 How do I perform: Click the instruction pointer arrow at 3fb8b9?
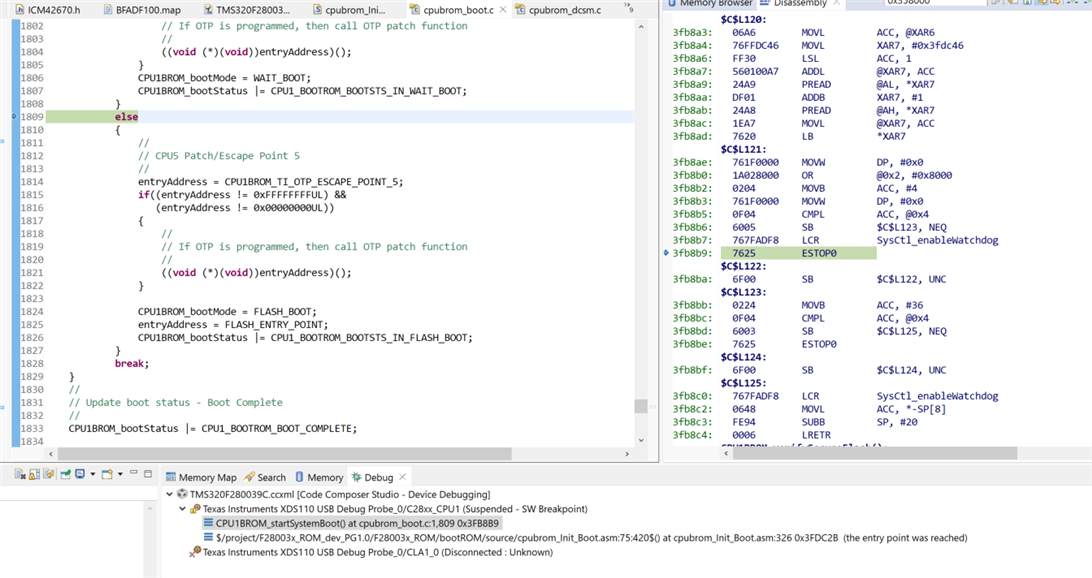pyautogui.click(x=666, y=254)
